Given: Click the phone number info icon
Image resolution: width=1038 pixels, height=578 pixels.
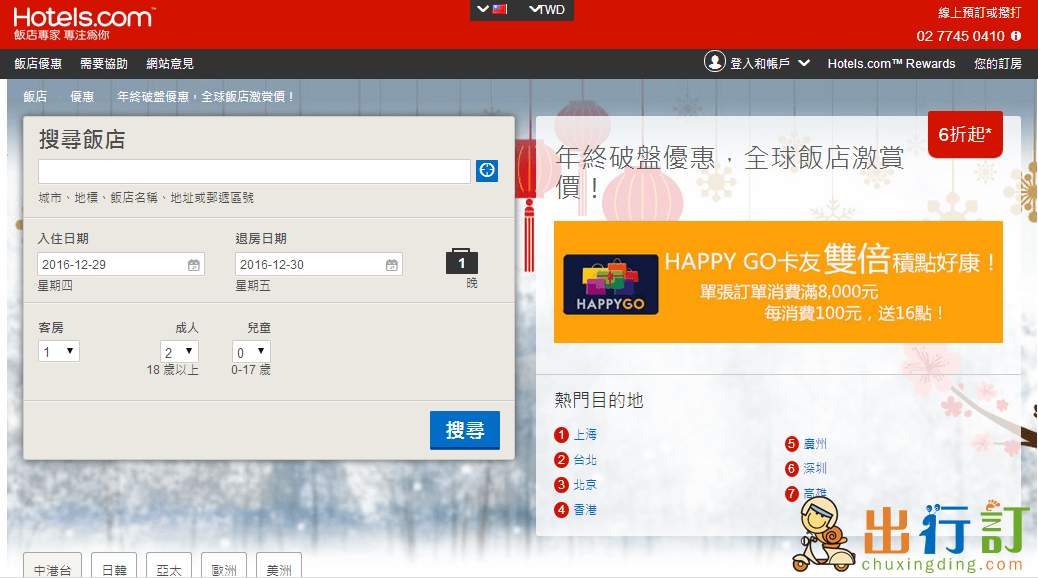Looking at the screenshot, I should pos(1015,36).
